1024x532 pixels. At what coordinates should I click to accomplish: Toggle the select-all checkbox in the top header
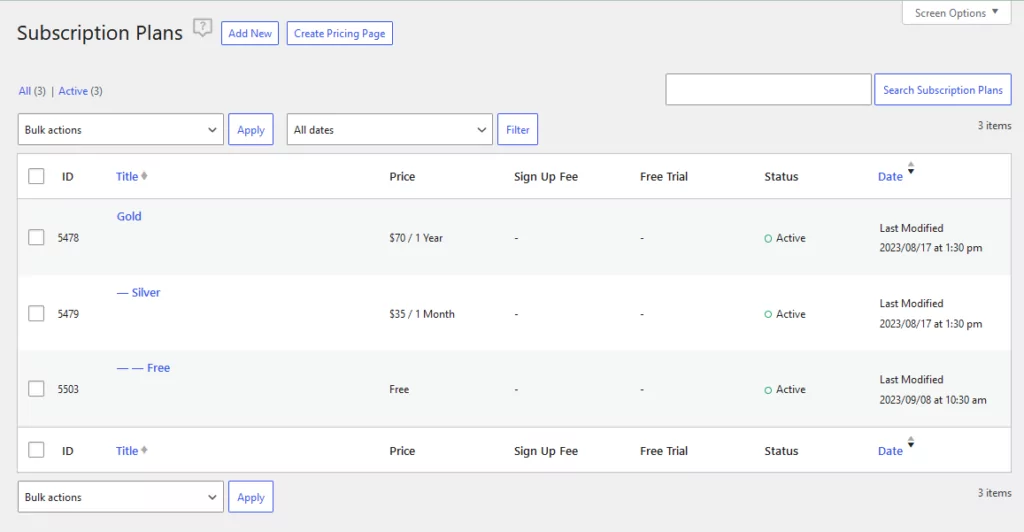tap(36, 176)
